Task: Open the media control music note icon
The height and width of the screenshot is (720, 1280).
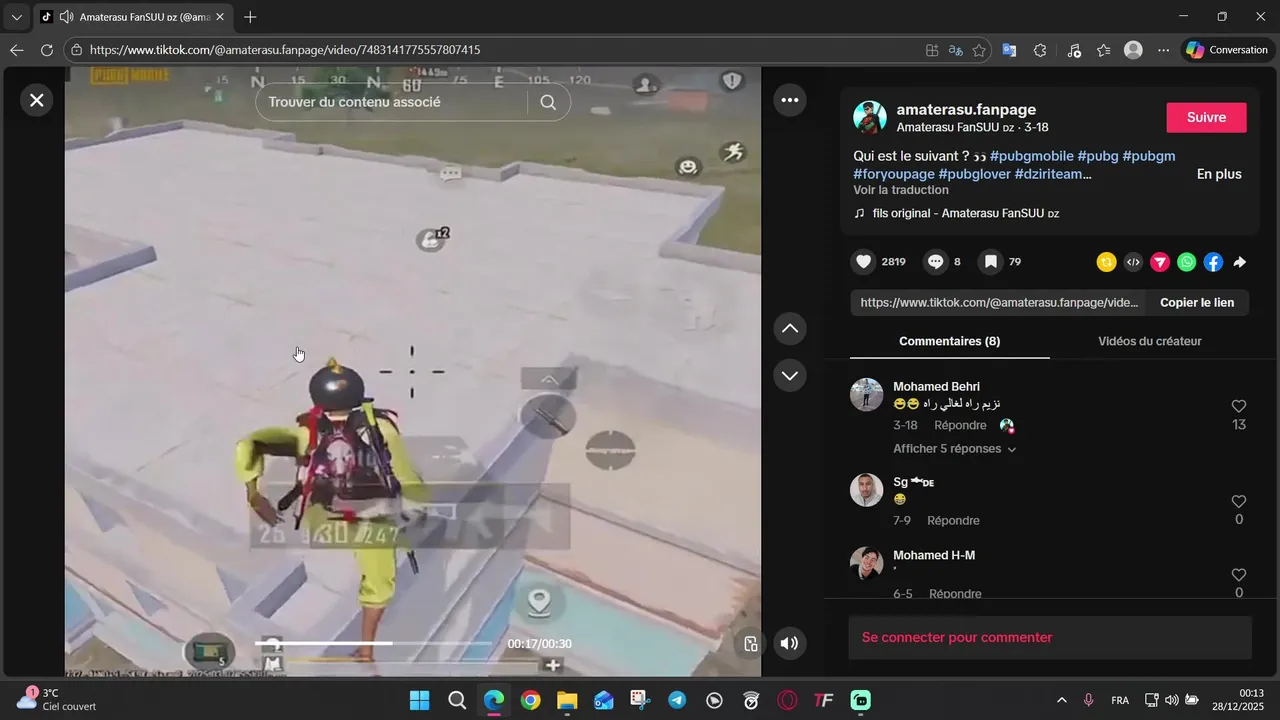Action: [x=1073, y=50]
